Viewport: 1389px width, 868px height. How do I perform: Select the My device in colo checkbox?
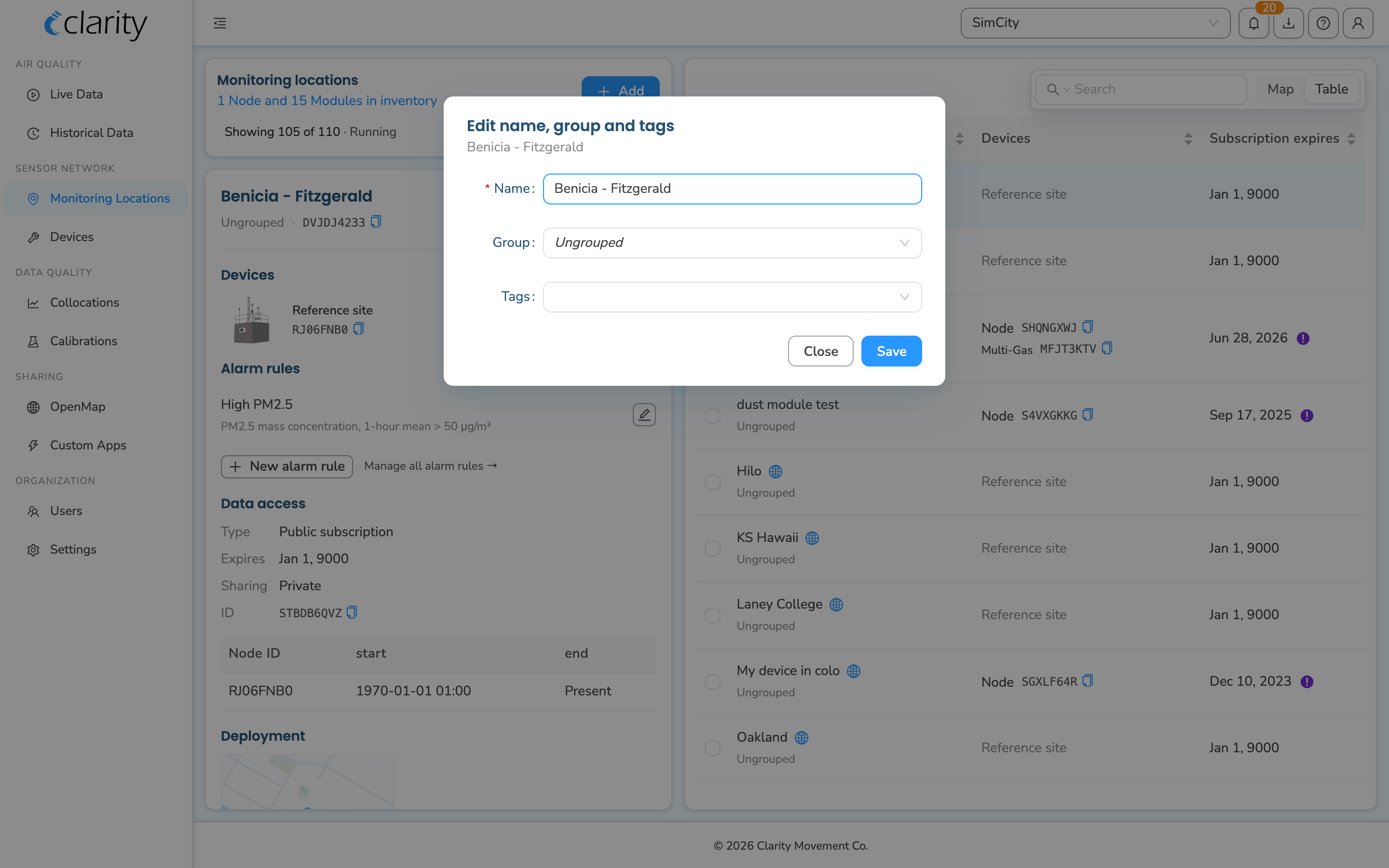(713, 681)
